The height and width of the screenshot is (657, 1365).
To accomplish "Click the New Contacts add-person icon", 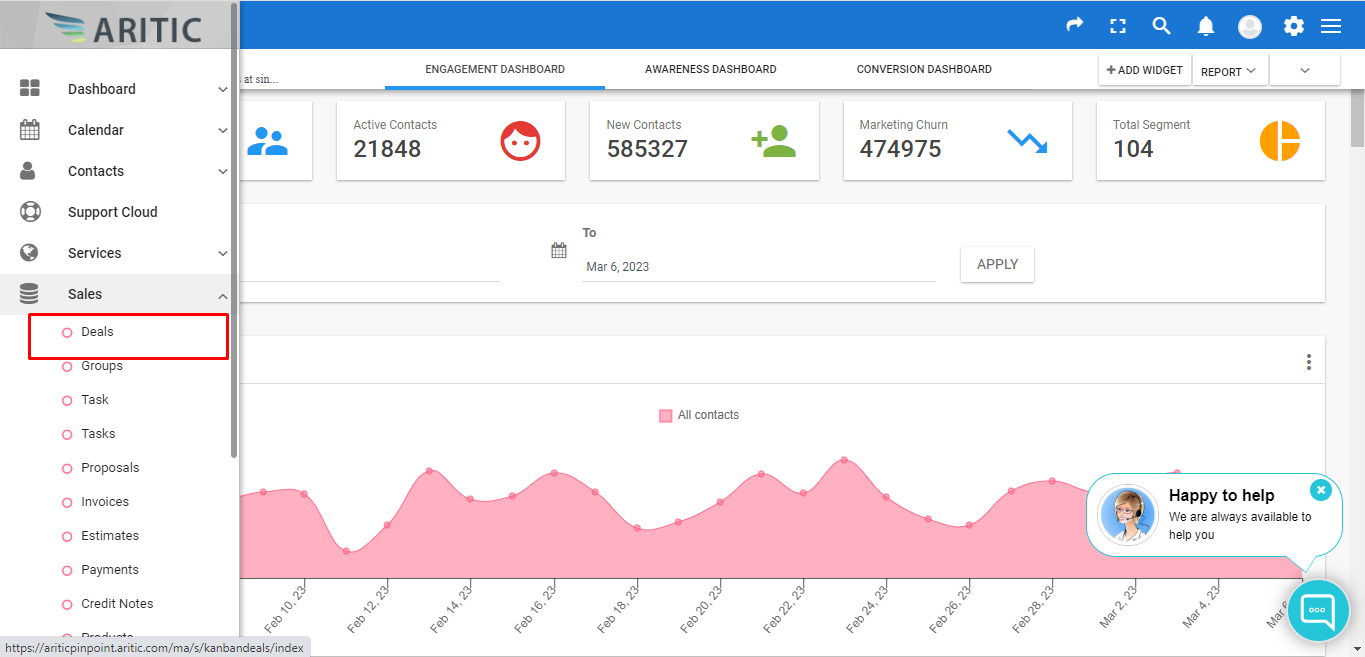I will 773,141.
